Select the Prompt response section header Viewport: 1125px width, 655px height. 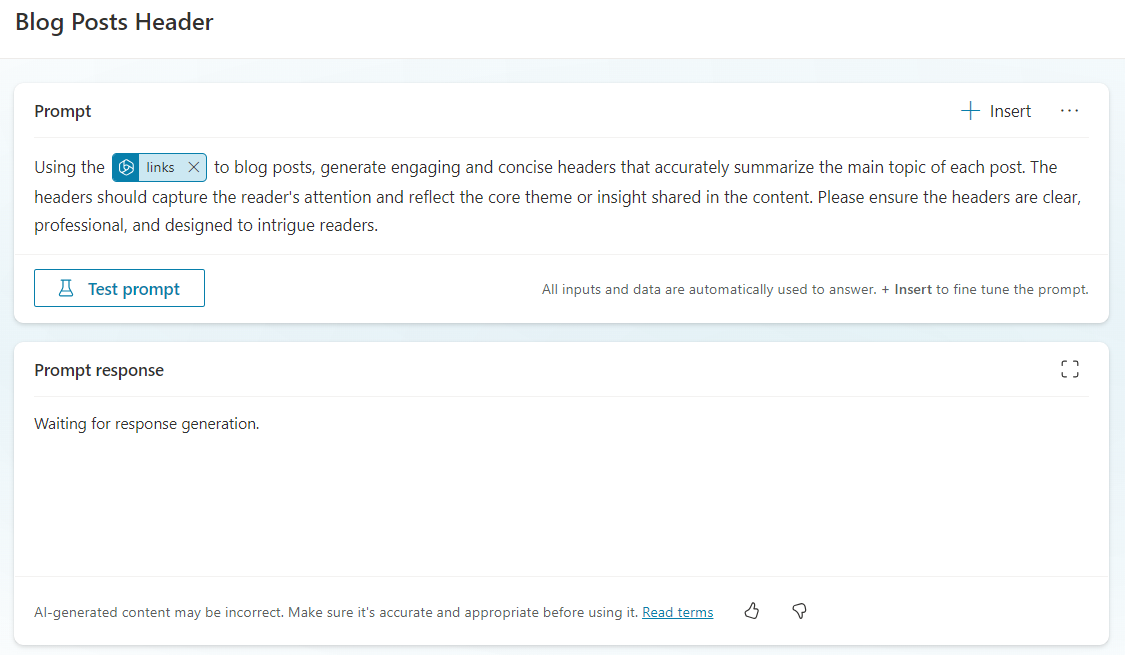[99, 369]
